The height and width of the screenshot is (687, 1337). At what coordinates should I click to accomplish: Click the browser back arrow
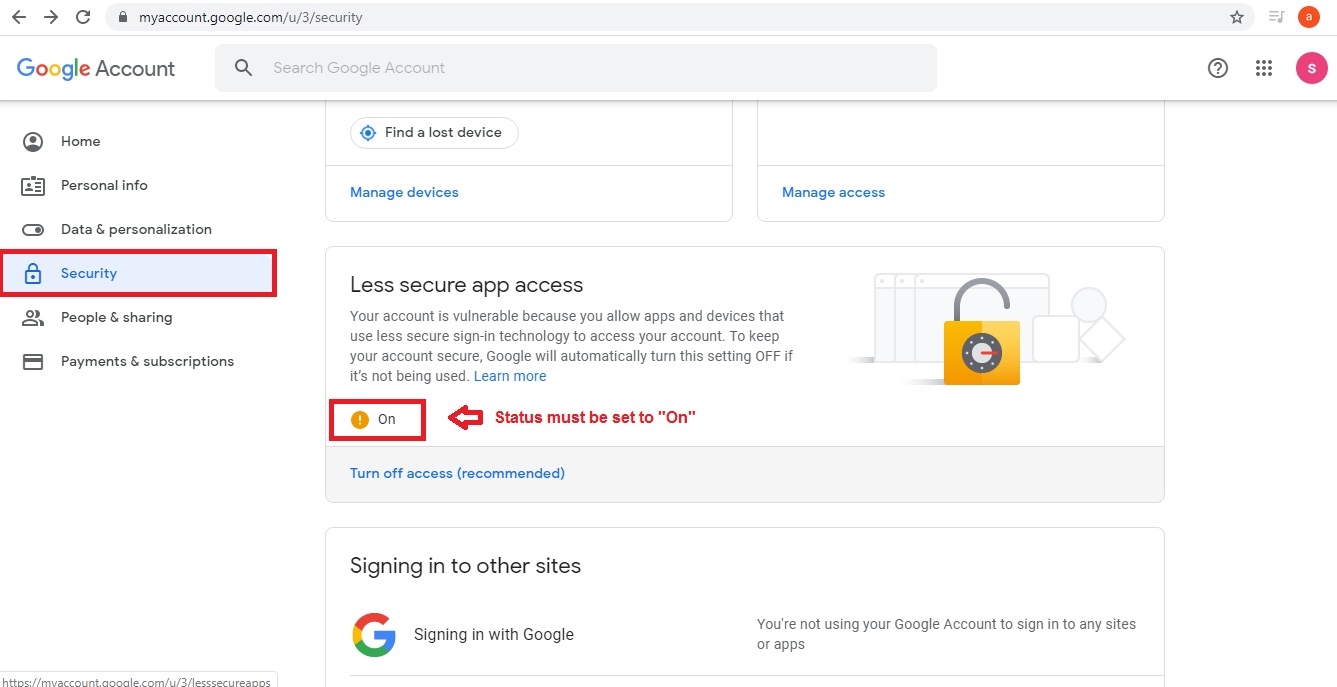click(18, 17)
